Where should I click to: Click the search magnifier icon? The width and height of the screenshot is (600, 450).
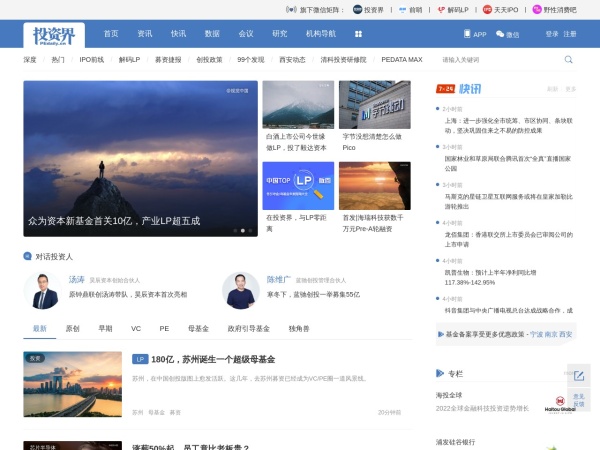[x=568, y=60]
